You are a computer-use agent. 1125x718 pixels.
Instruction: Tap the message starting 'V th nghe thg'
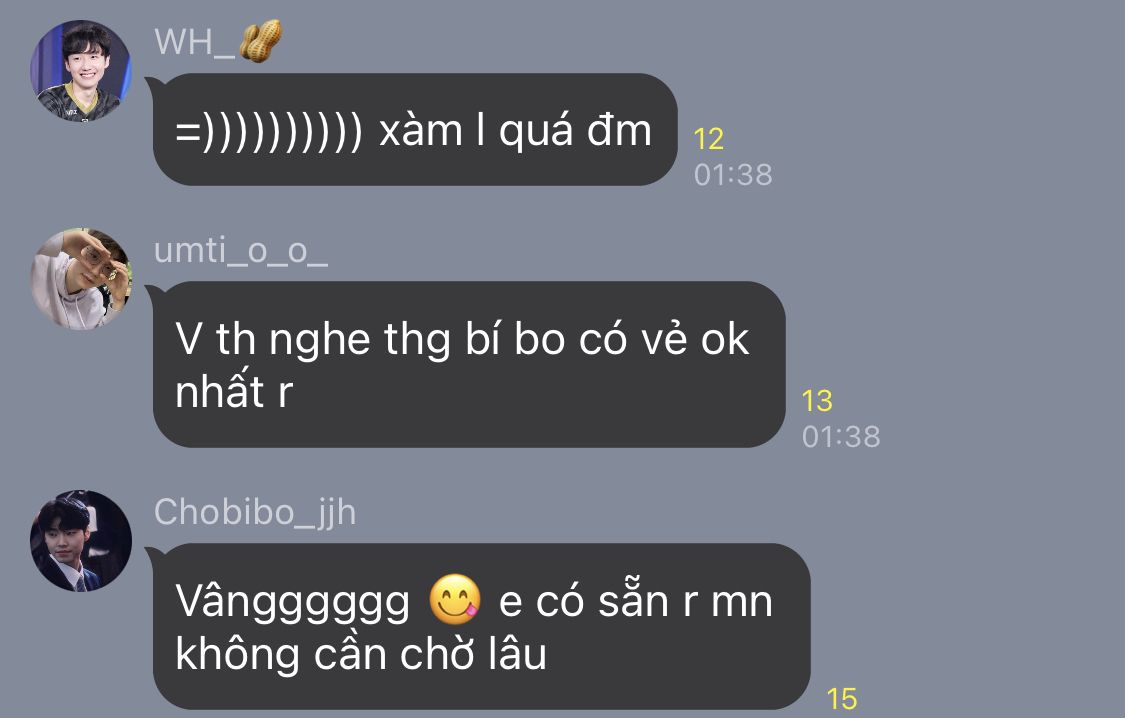[469, 364]
